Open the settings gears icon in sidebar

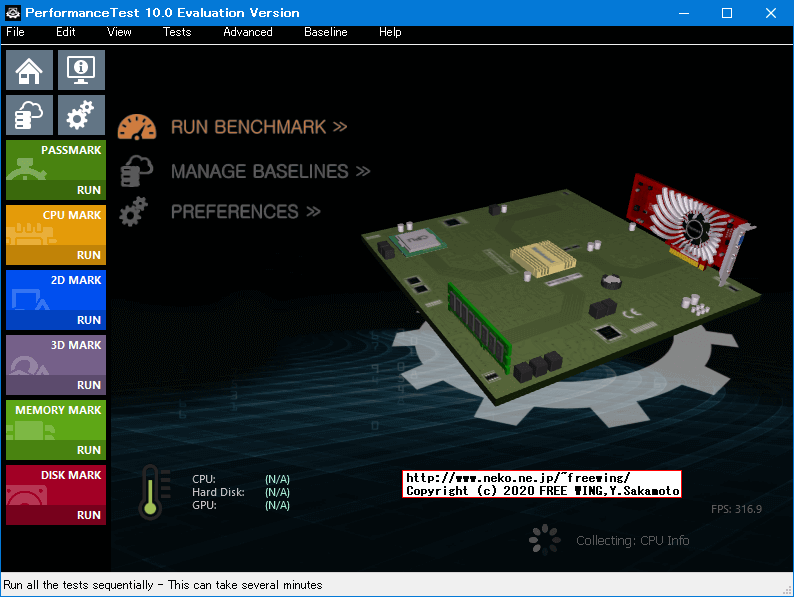tap(82, 115)
